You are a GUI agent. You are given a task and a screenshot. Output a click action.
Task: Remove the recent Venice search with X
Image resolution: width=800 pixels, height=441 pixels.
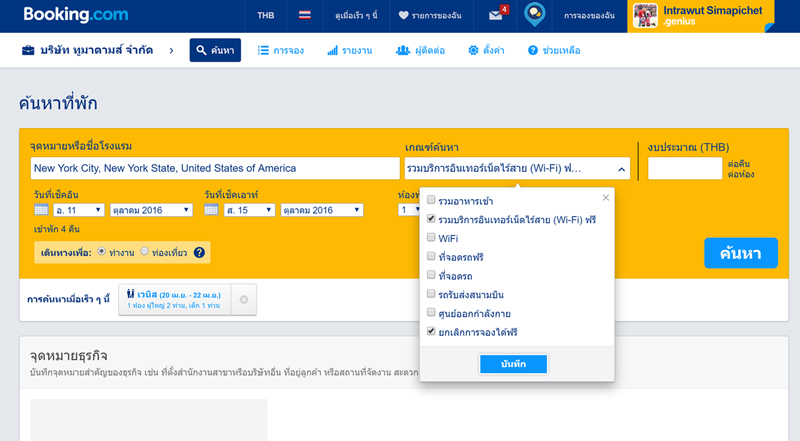tap(244, 299)
